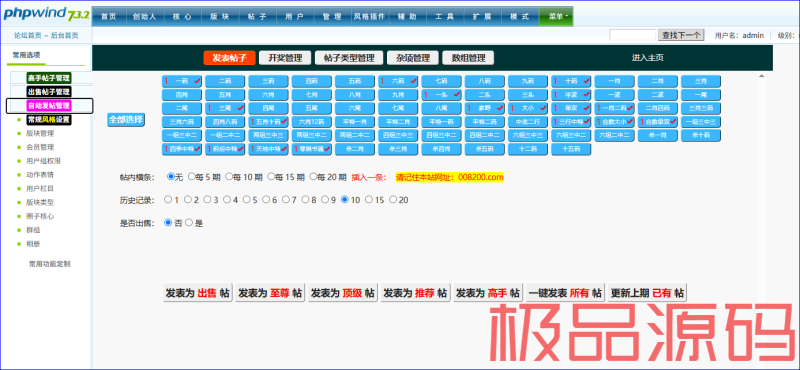Click the 发表为 推荐 帖 button

[415, 293]
